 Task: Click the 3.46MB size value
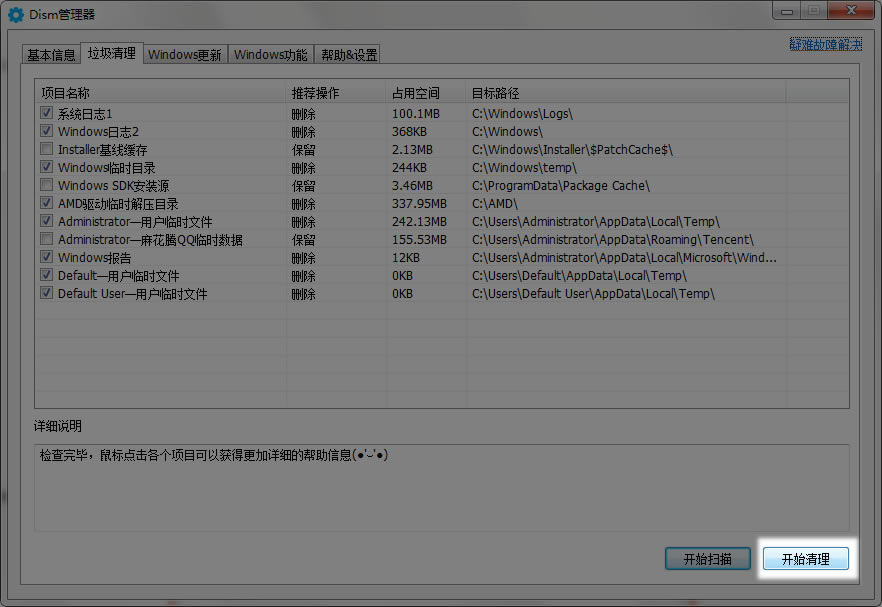click(412, 186)
